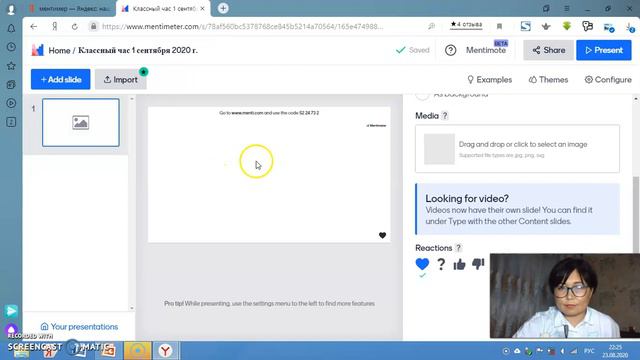
Task: Click the Share button
Action: point(549,50)
